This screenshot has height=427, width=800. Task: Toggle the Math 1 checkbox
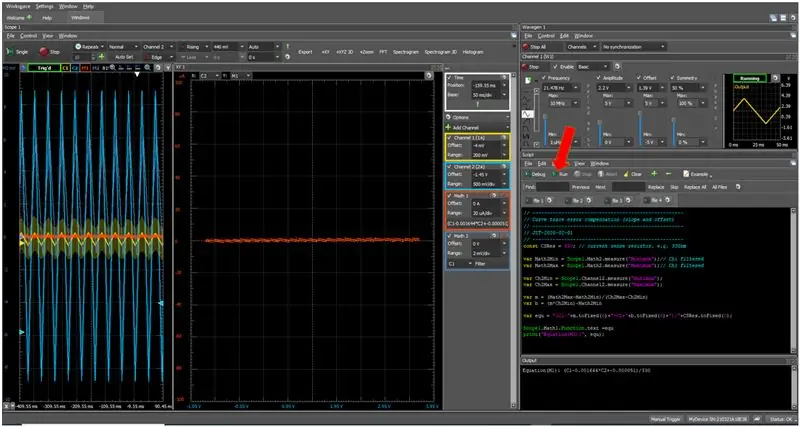[449, 195]
